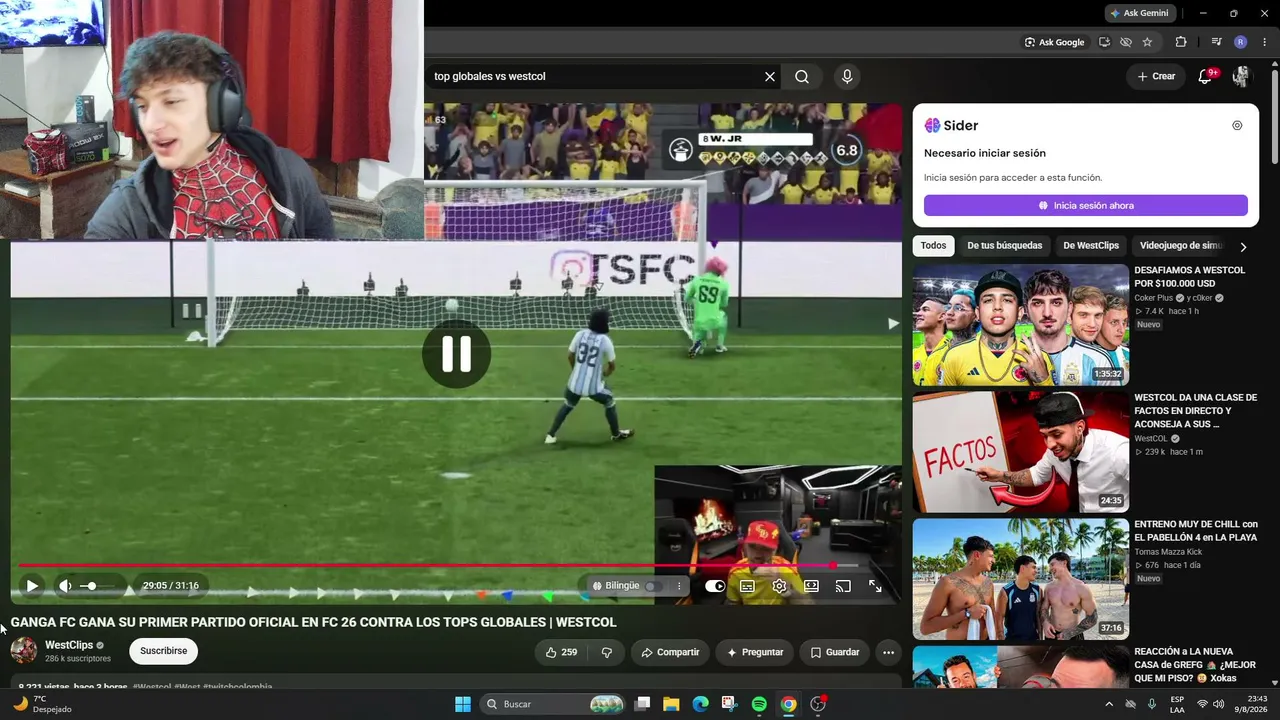The image size is (1280, 720).
Task: Click the YouTube search field containing top globales vs westcol
Action: pos(595,76)
